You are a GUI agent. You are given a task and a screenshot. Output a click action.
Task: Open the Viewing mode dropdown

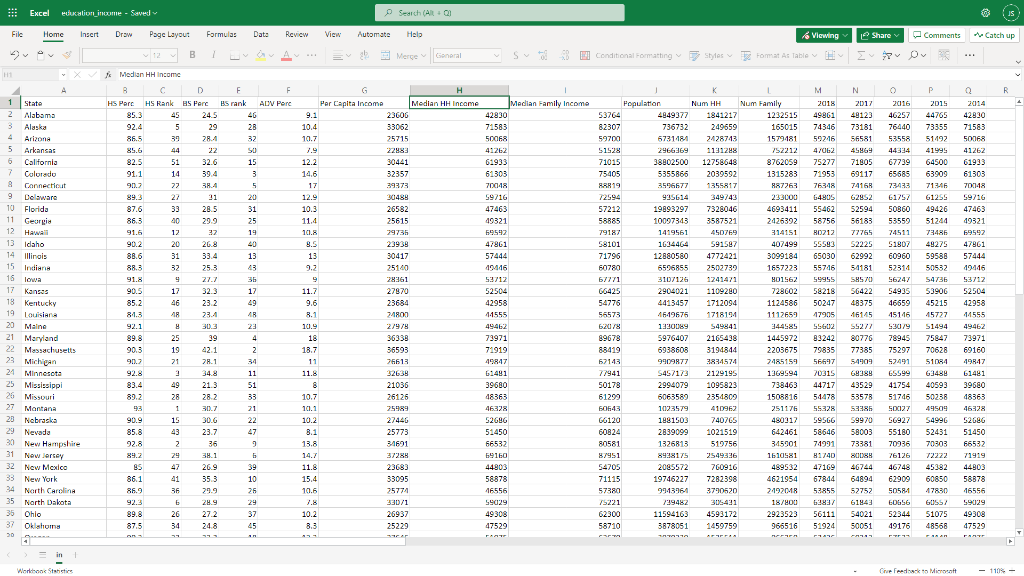tap(825, 35)
